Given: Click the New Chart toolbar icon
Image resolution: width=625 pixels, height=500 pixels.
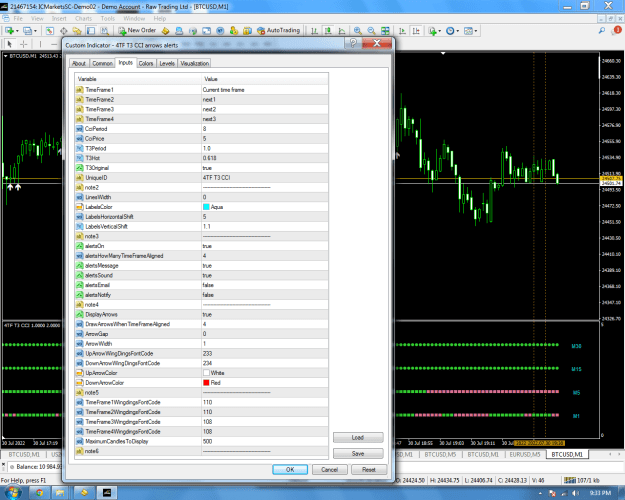Looking at the screenshot, I should (9, 31).
